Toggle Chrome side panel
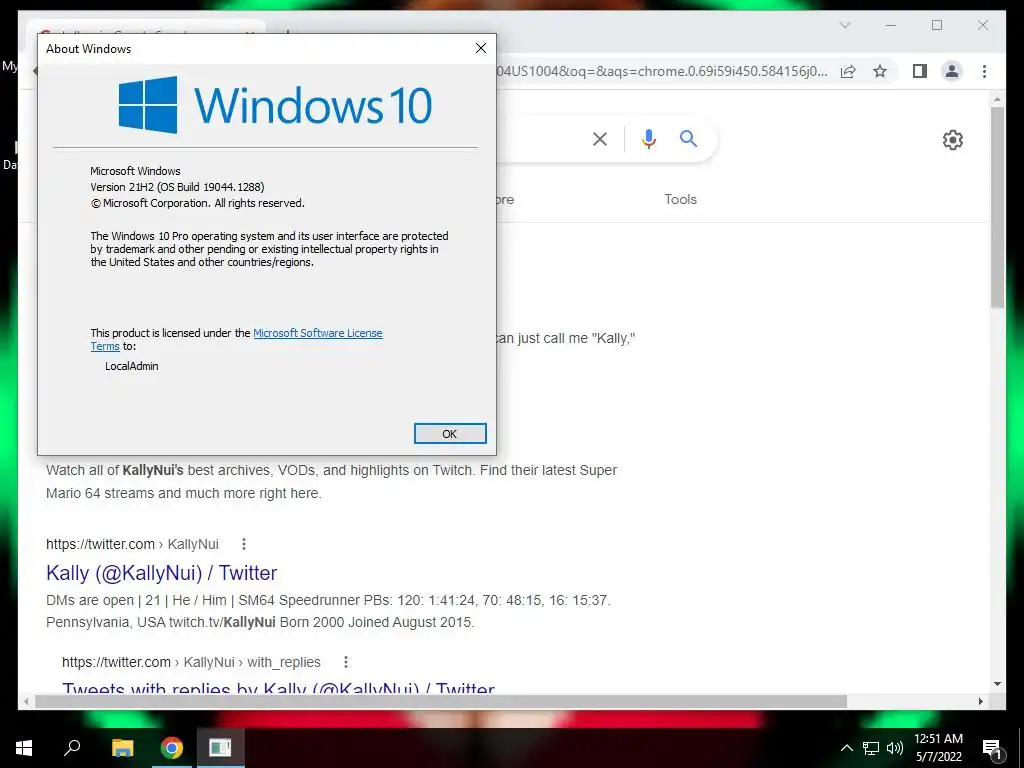 click(x=920, y=71)
